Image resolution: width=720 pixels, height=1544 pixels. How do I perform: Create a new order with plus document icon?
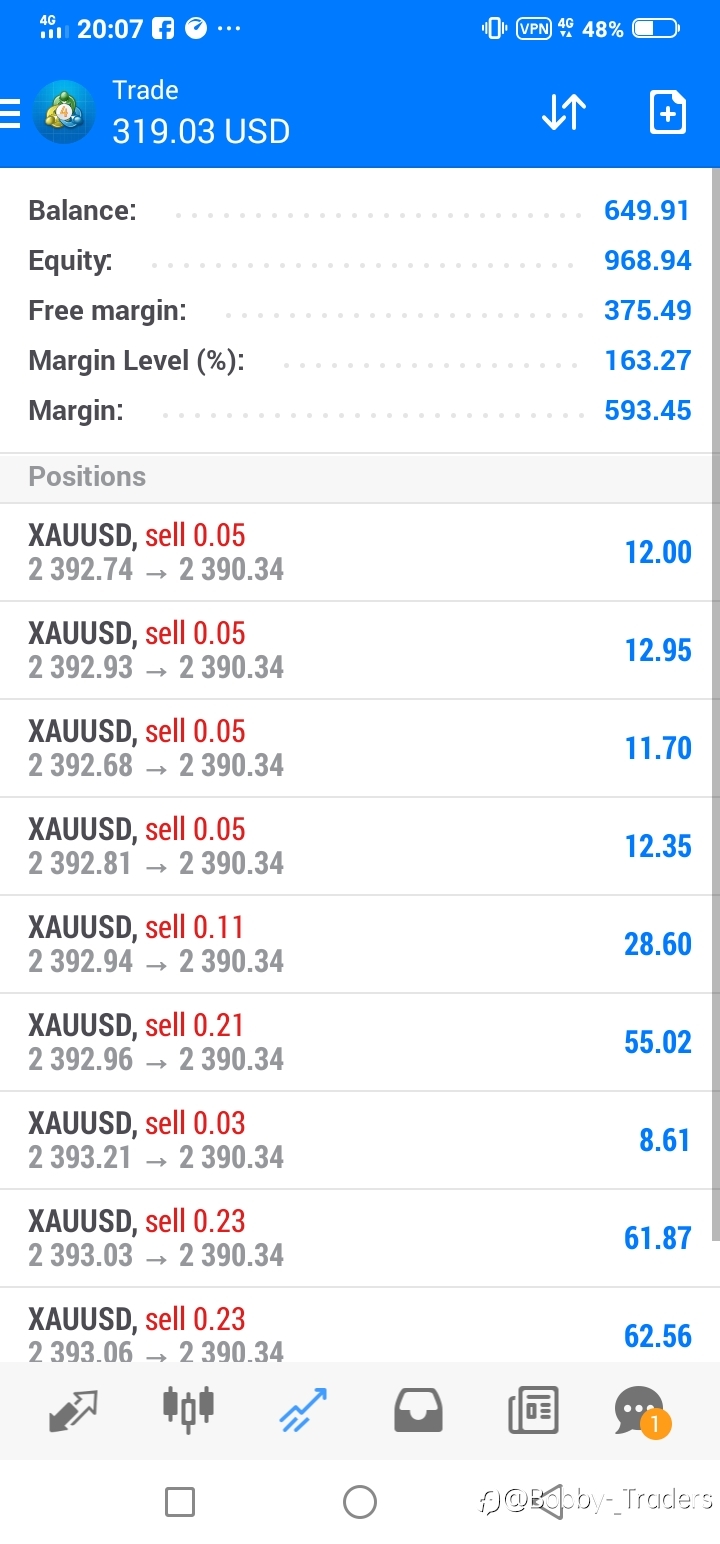coord(667,112)
